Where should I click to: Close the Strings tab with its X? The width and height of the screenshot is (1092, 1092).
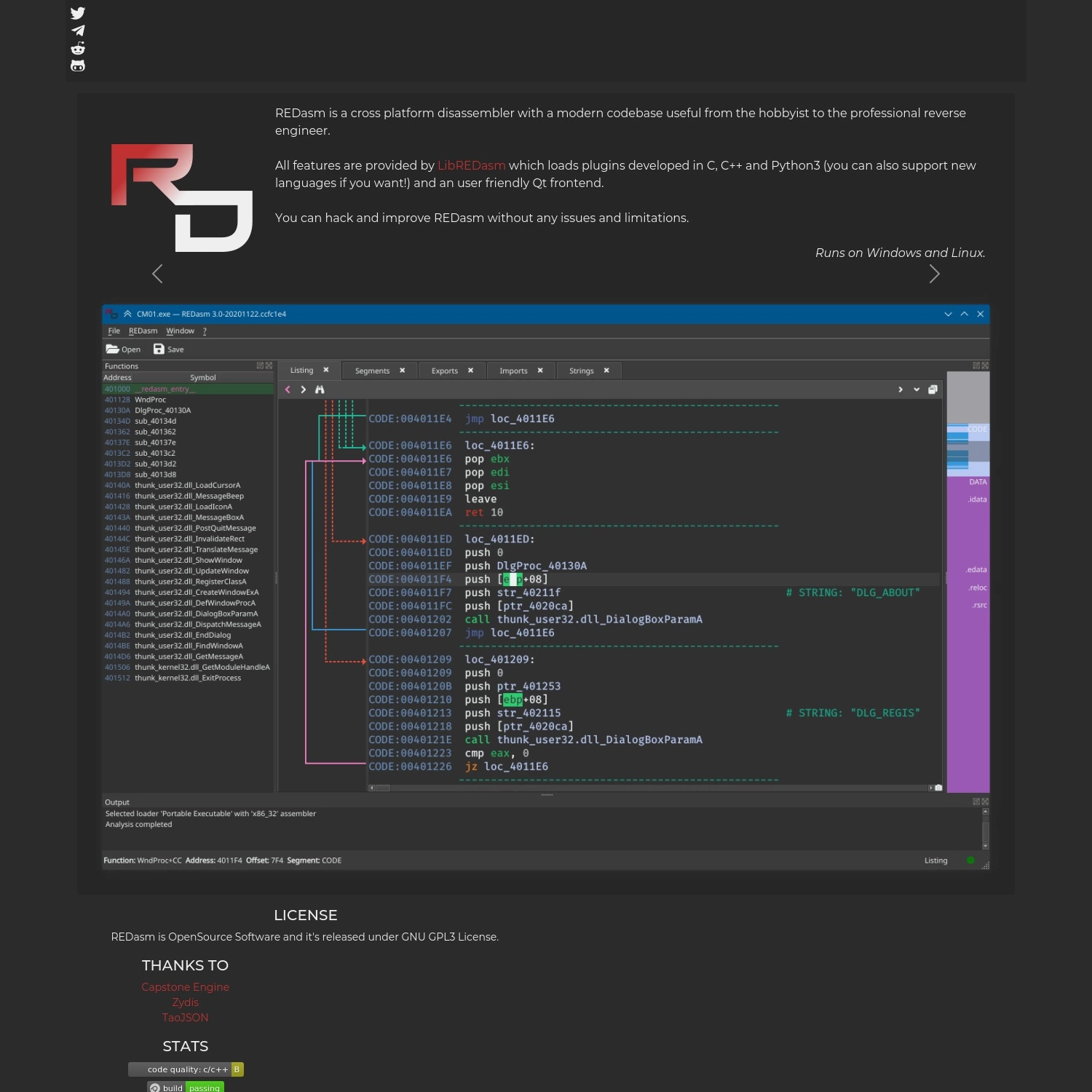click(606, 371)
